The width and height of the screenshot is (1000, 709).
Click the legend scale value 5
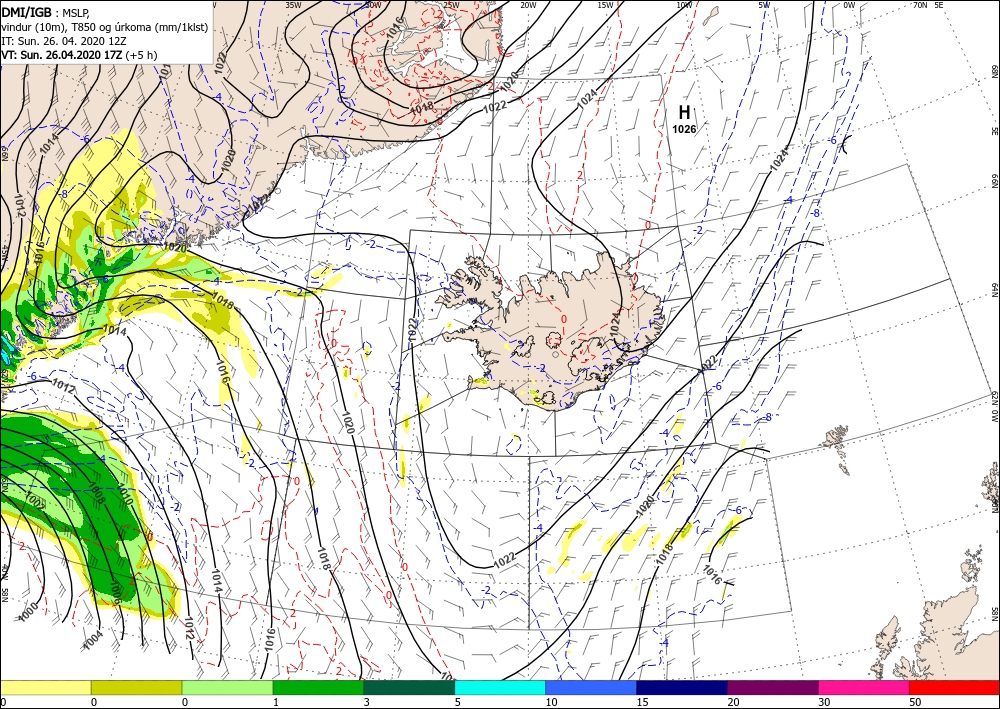[x=458, y=702]
